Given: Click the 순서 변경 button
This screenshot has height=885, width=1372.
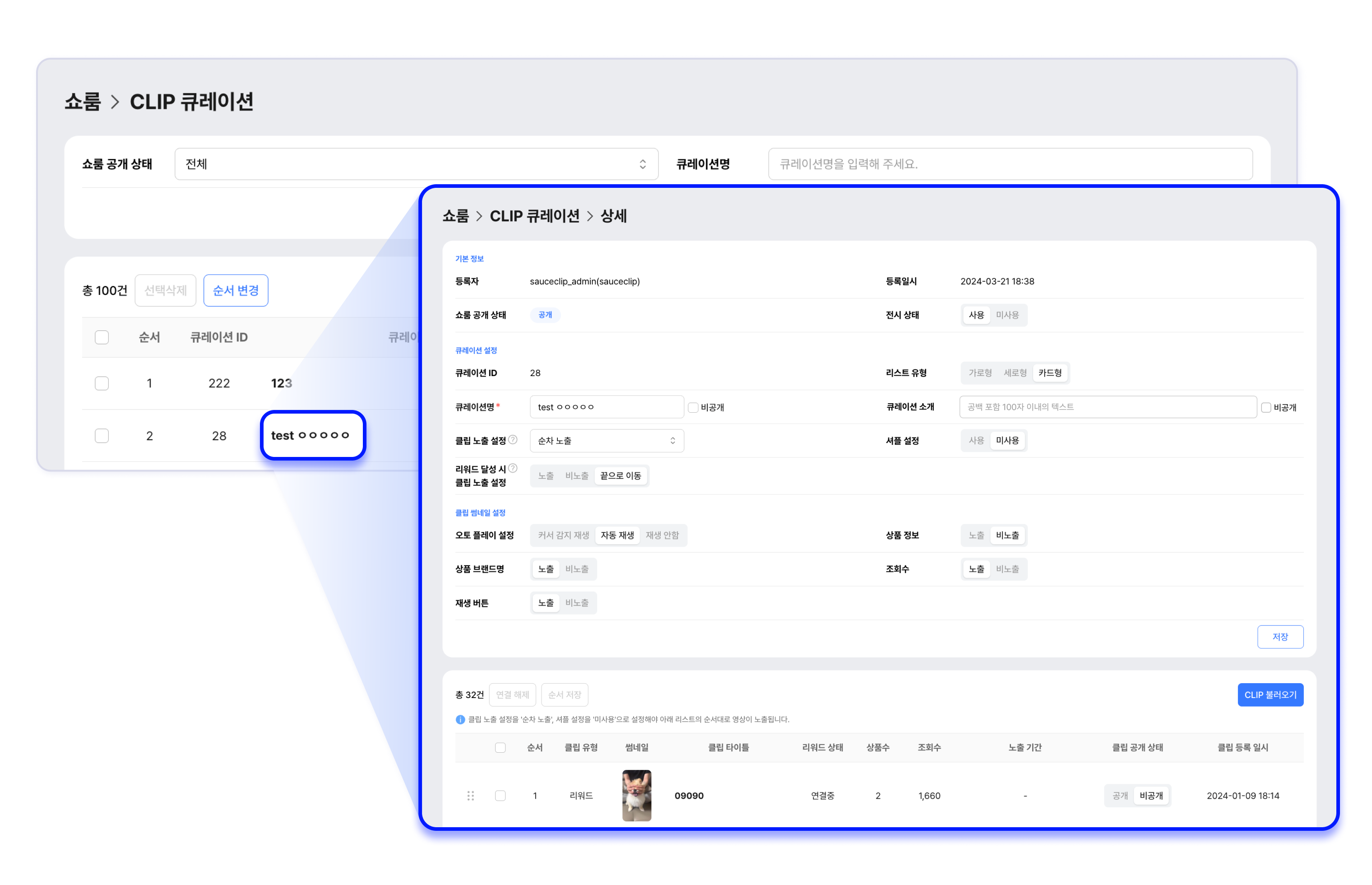Looking at the screenshot, I should pyautogui.click(x=236, y=291).
